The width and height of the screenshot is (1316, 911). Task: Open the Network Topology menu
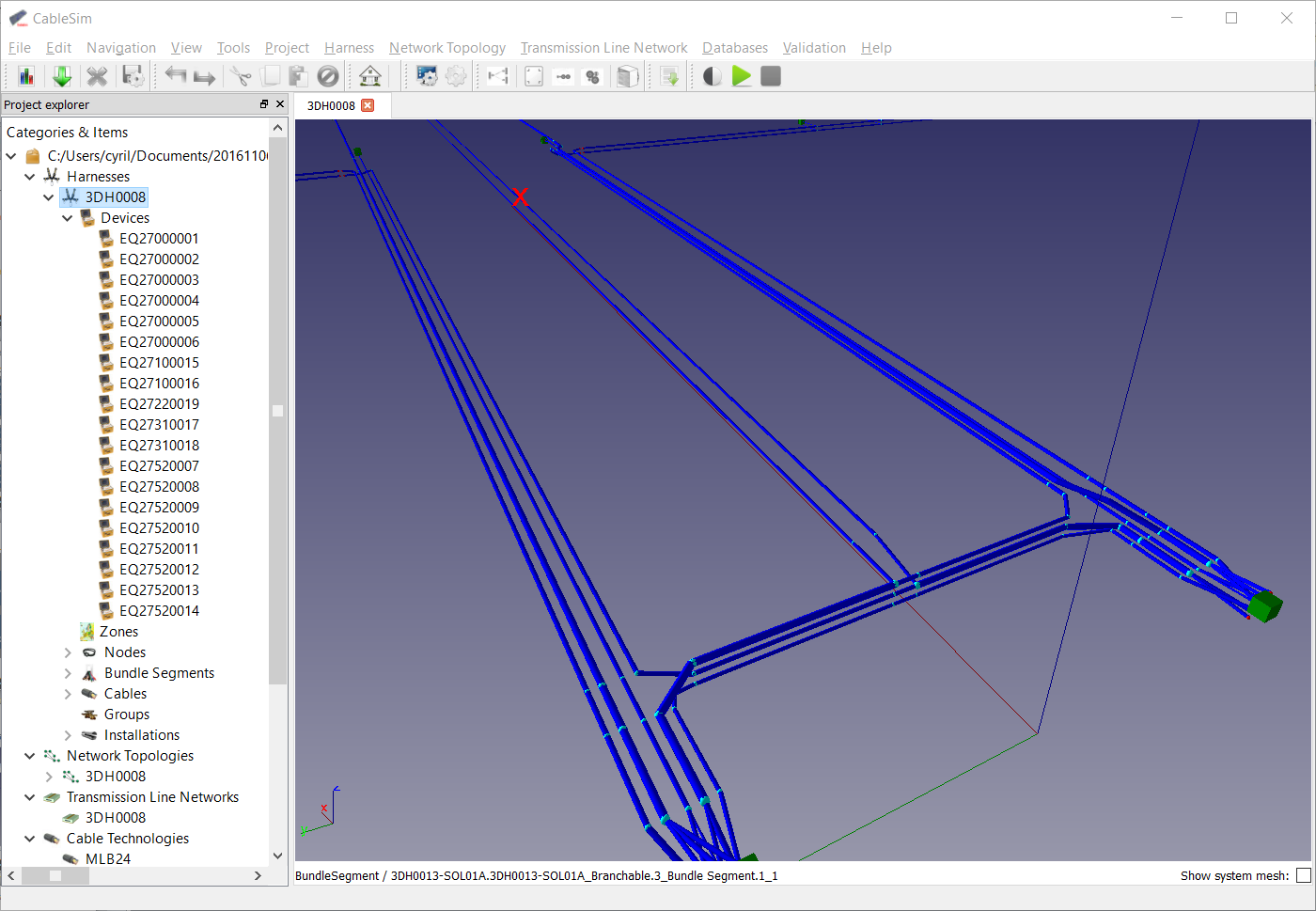click(x=447, y=48)
